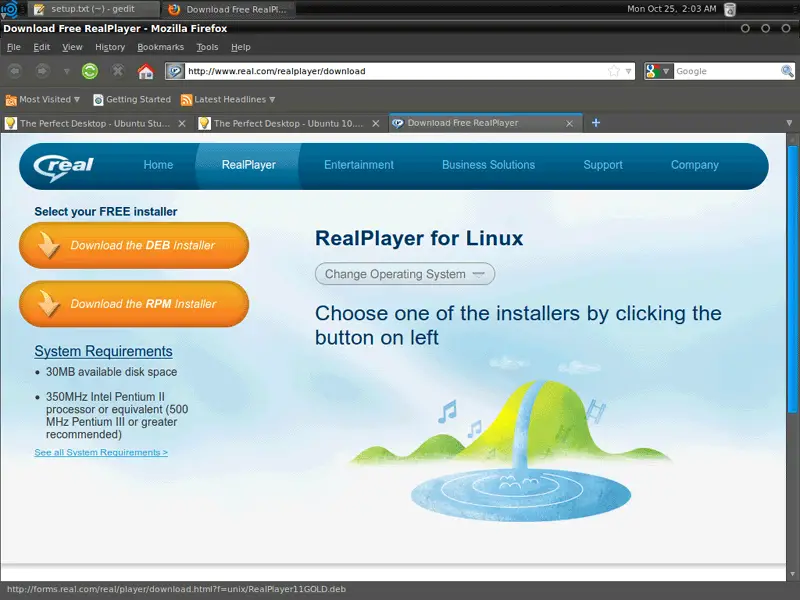Go to Home in Real navigation bar
This screenshot has height=600, width=800.
click(x=158, y=165)
